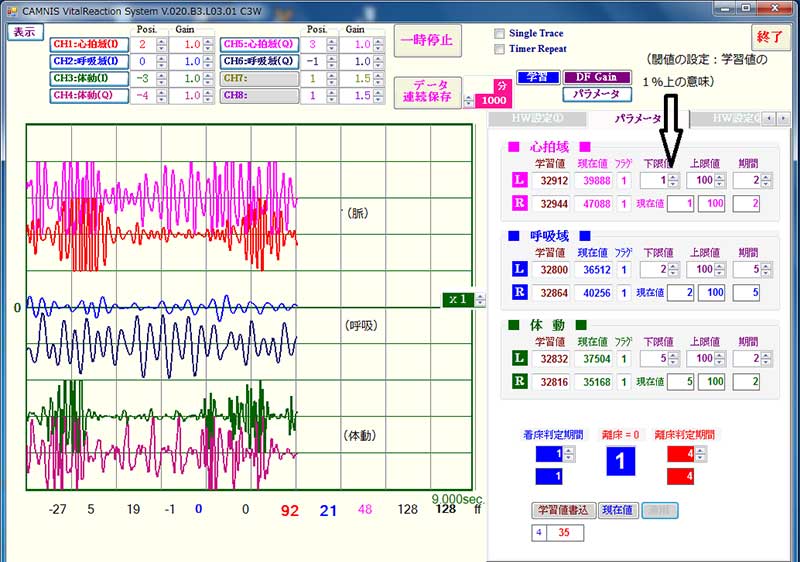Click the blue R icon in 呼吸域

(518, 292)
